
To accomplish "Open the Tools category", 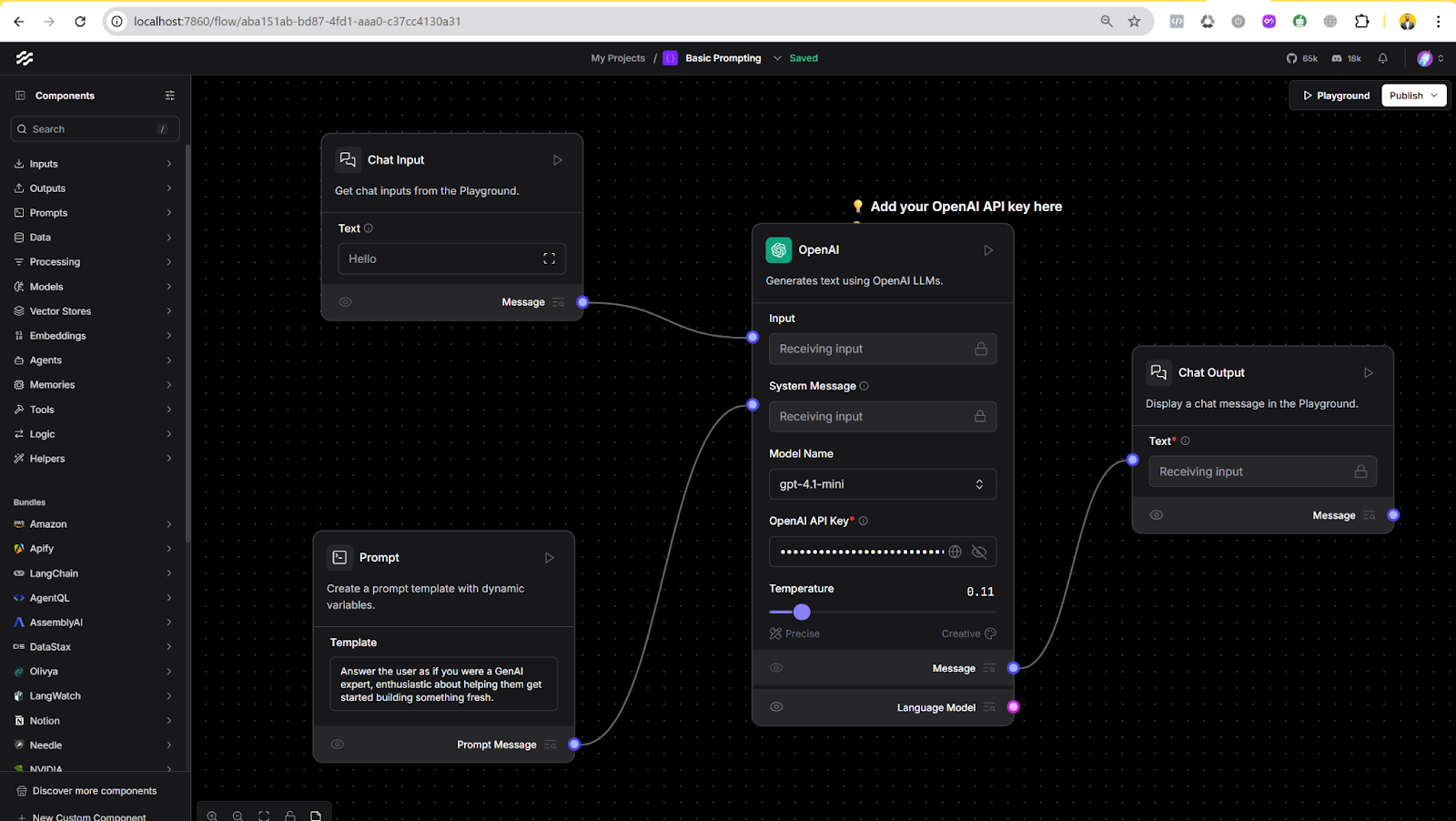I will (x=95, y=410).
